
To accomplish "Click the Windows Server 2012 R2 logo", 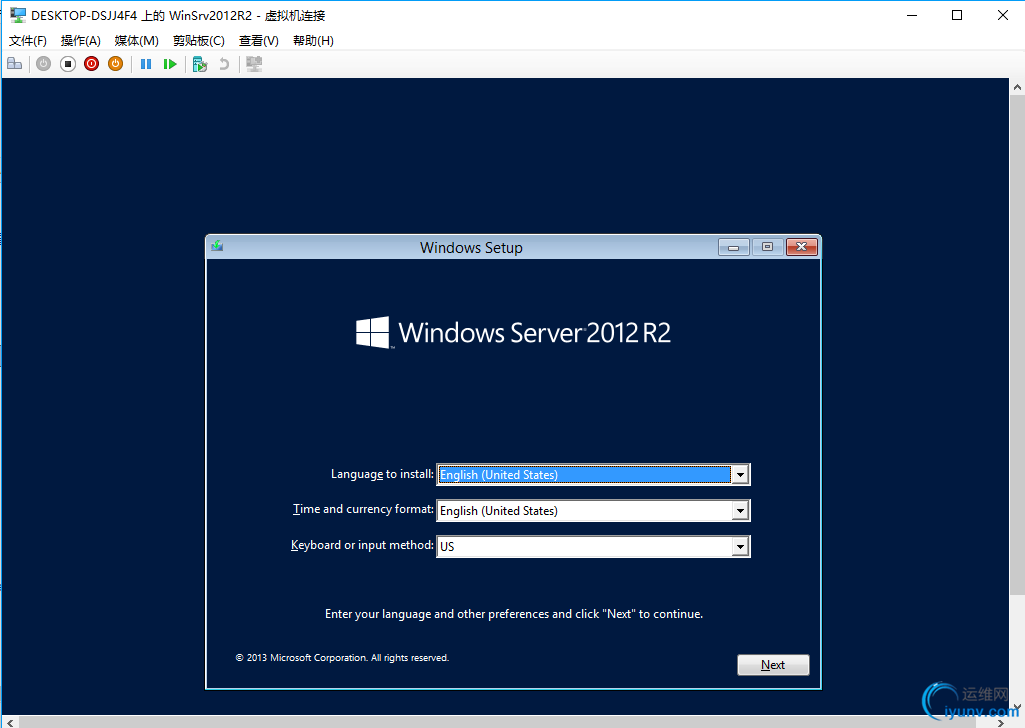I will coord(513,333).
